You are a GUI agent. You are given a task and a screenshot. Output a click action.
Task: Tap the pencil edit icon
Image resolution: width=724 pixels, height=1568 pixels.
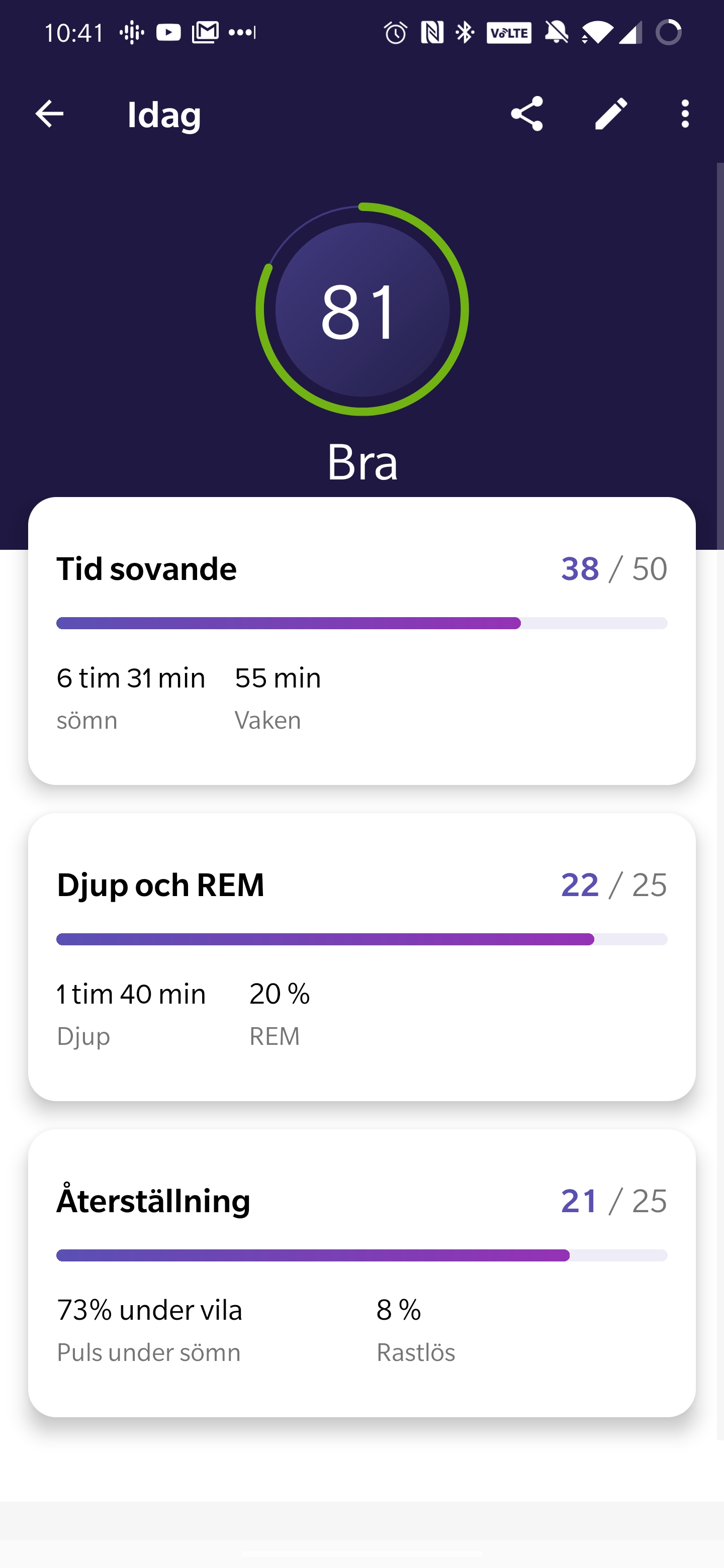[x=611, y=114]
